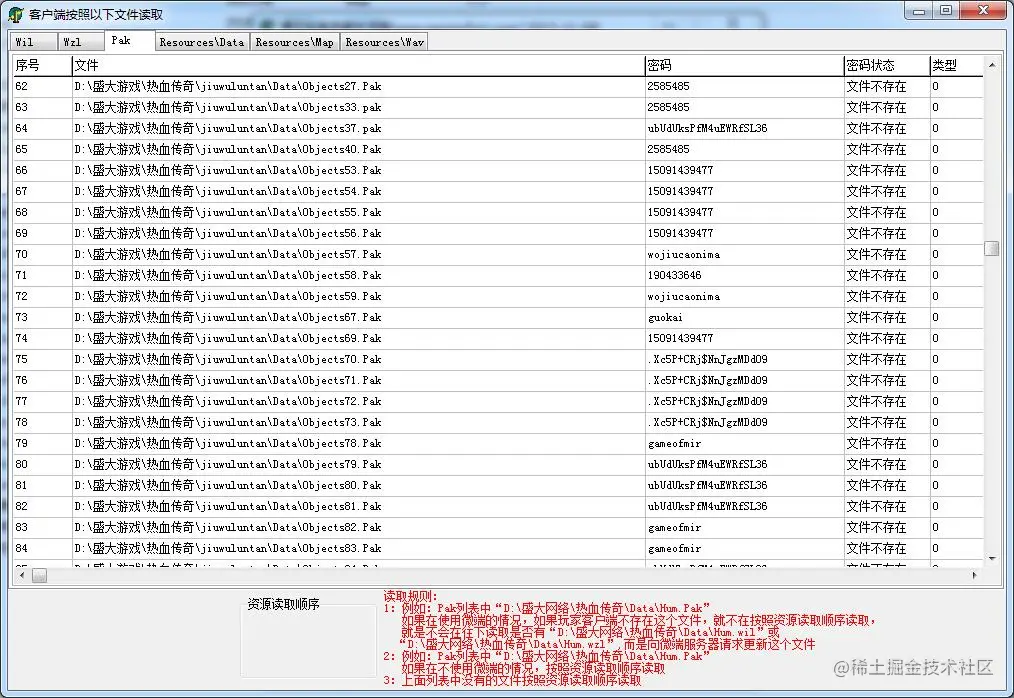Select row with Objects78.Pak file
This screenshot has width=1014, height=698.
tap(498, 444)
